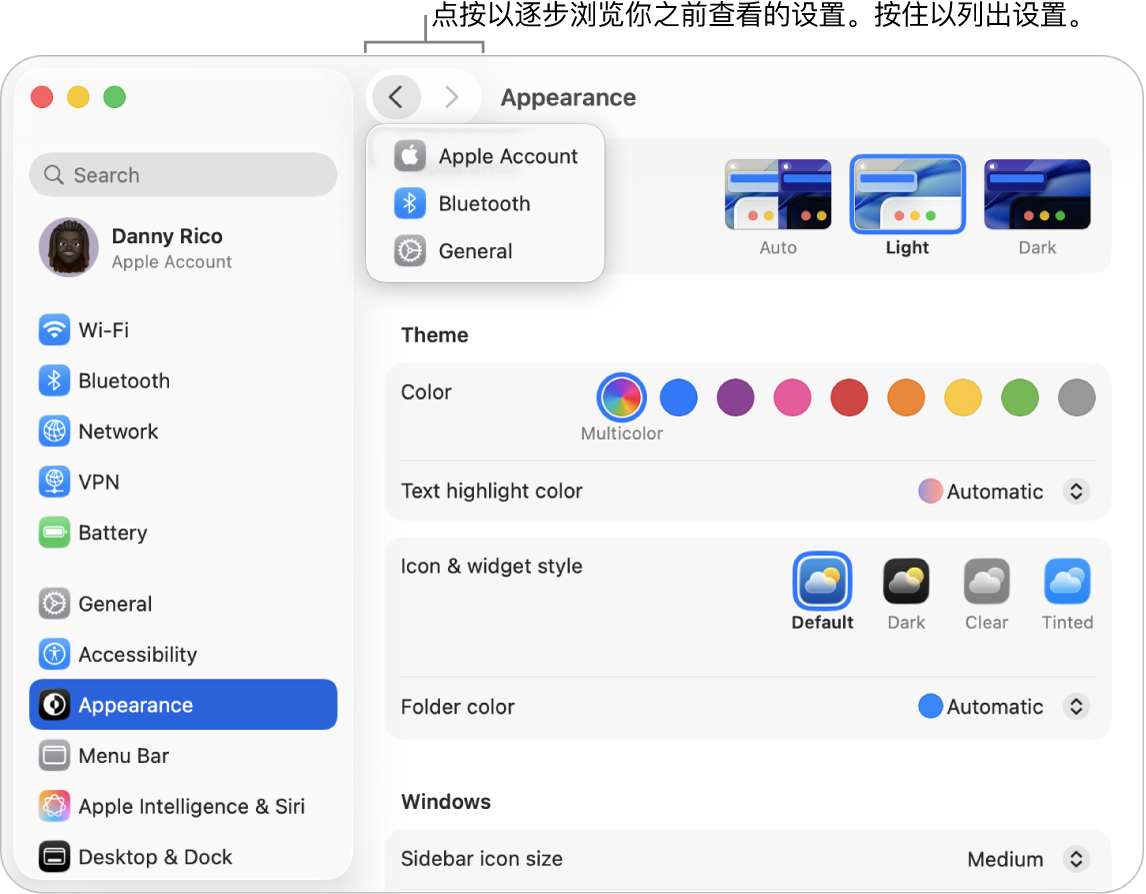
Task: Open Apple Intelligence & Siri settings
Action: (191, 807)
